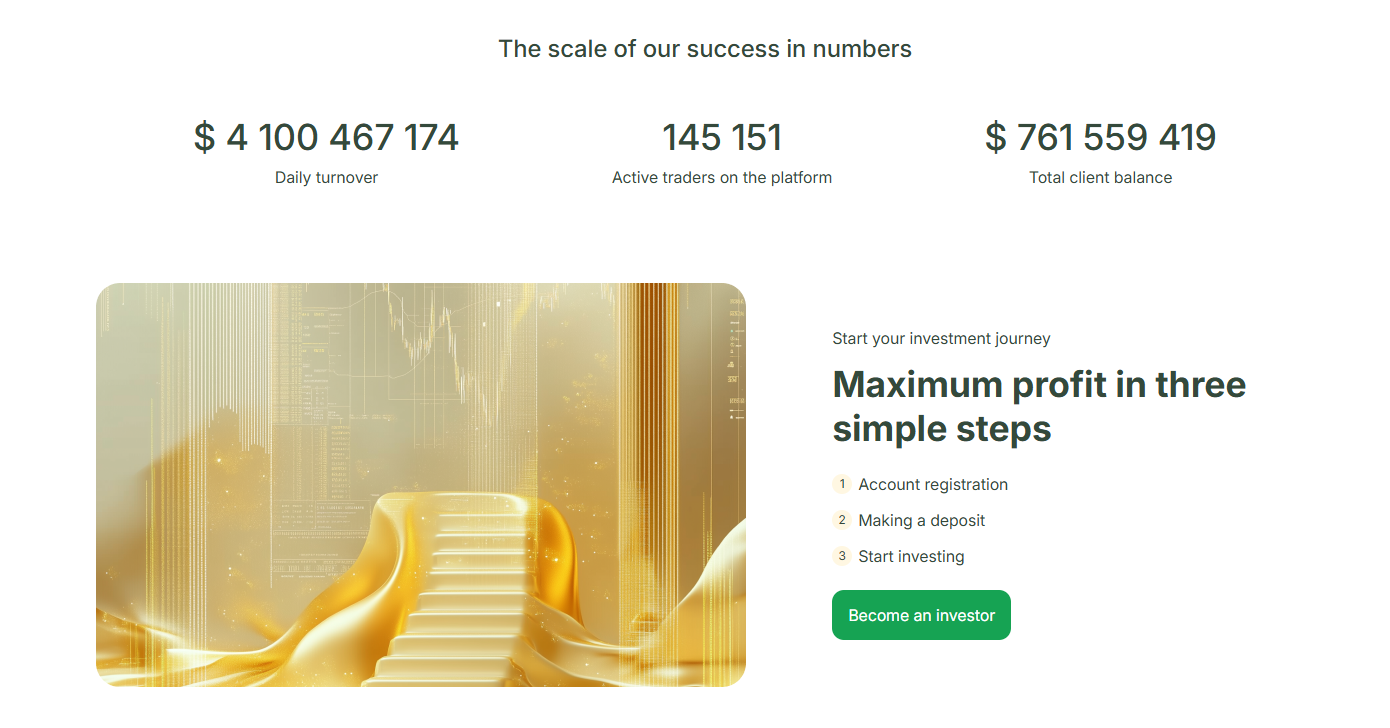Click the Total client balance label
This screenshot has width=1390, height=728.
pyautogui.click(x=1100, y=178)
